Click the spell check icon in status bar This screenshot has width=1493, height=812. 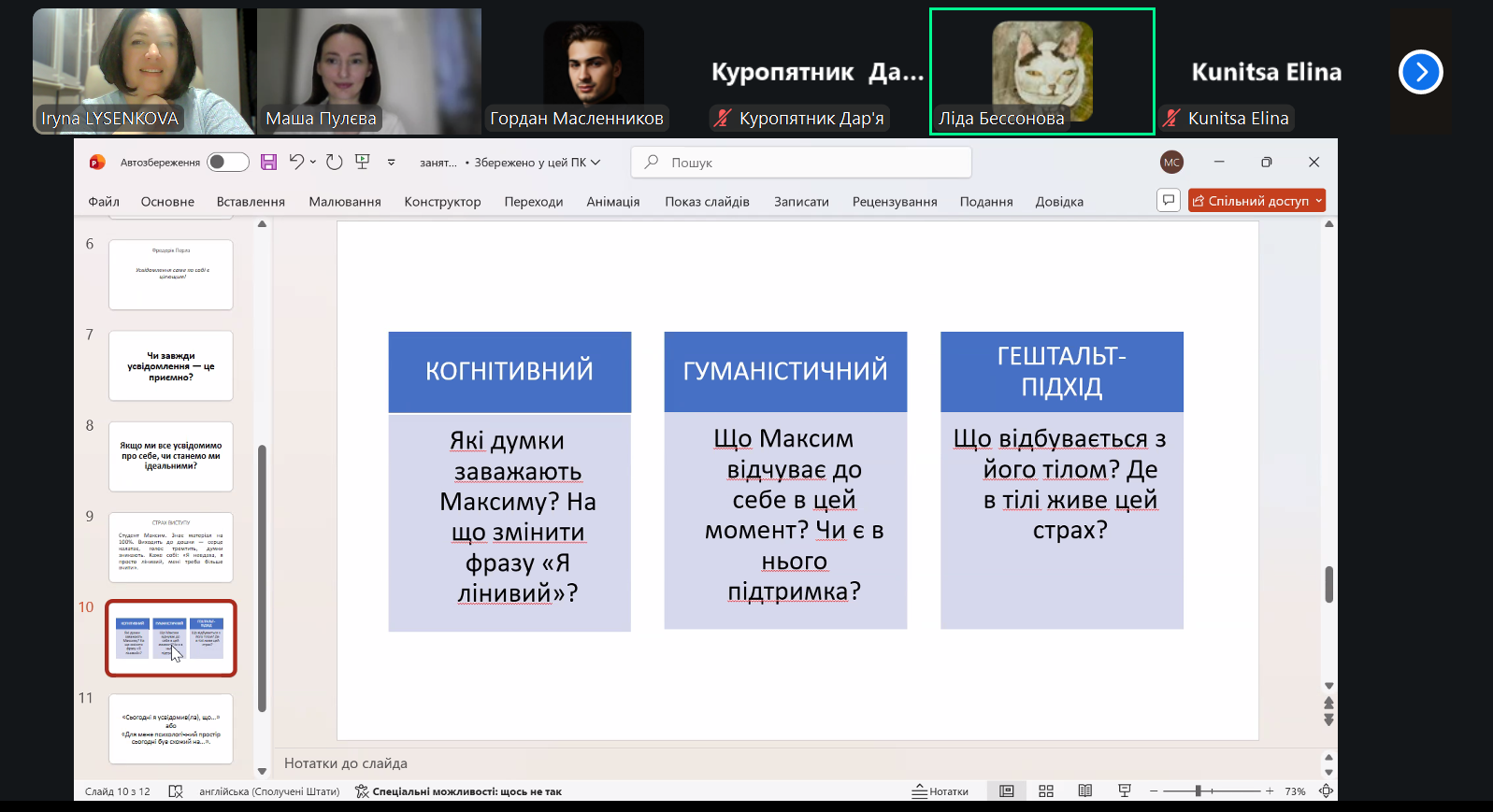point(175,791)
